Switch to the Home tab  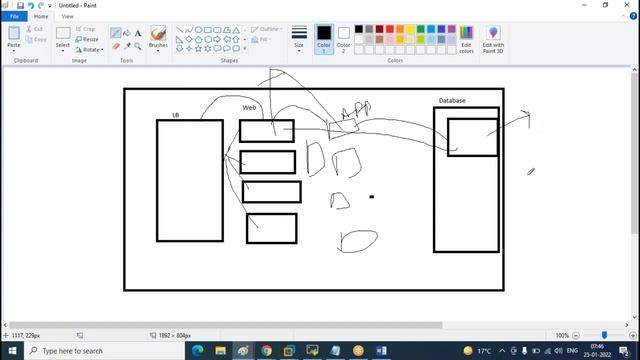[41, 16]
